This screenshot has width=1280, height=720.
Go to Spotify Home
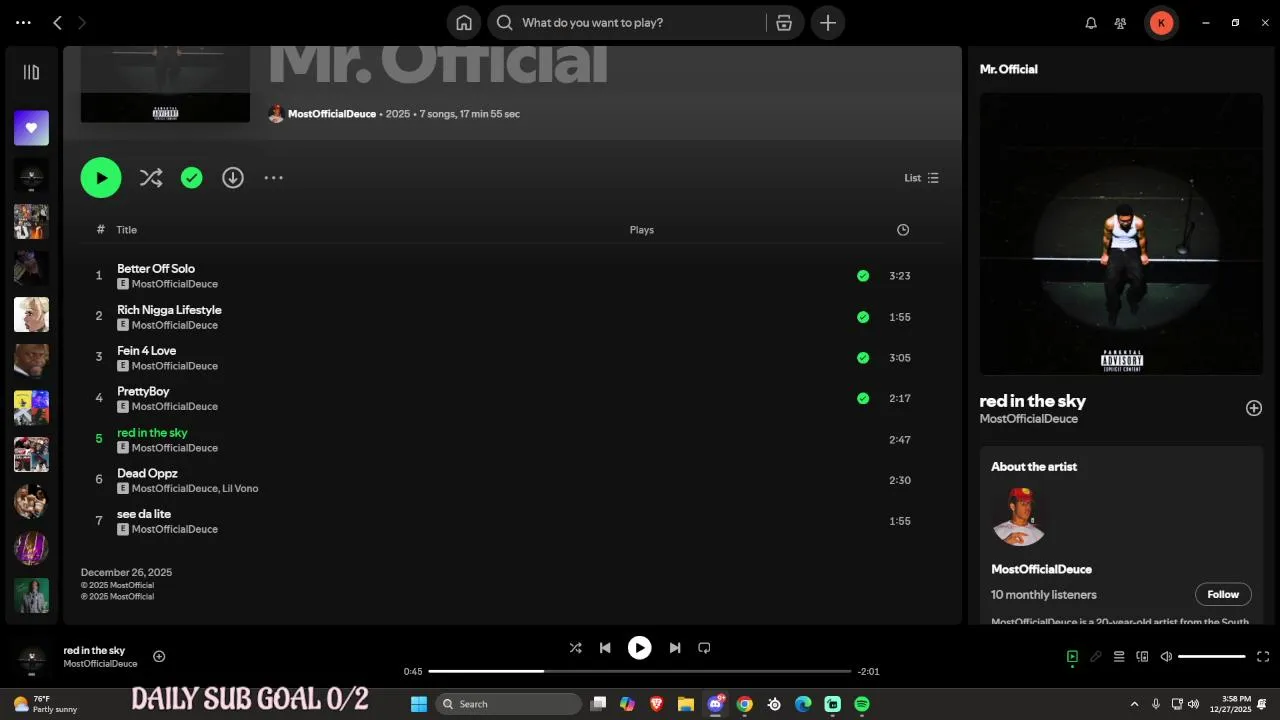pos(464,22)
